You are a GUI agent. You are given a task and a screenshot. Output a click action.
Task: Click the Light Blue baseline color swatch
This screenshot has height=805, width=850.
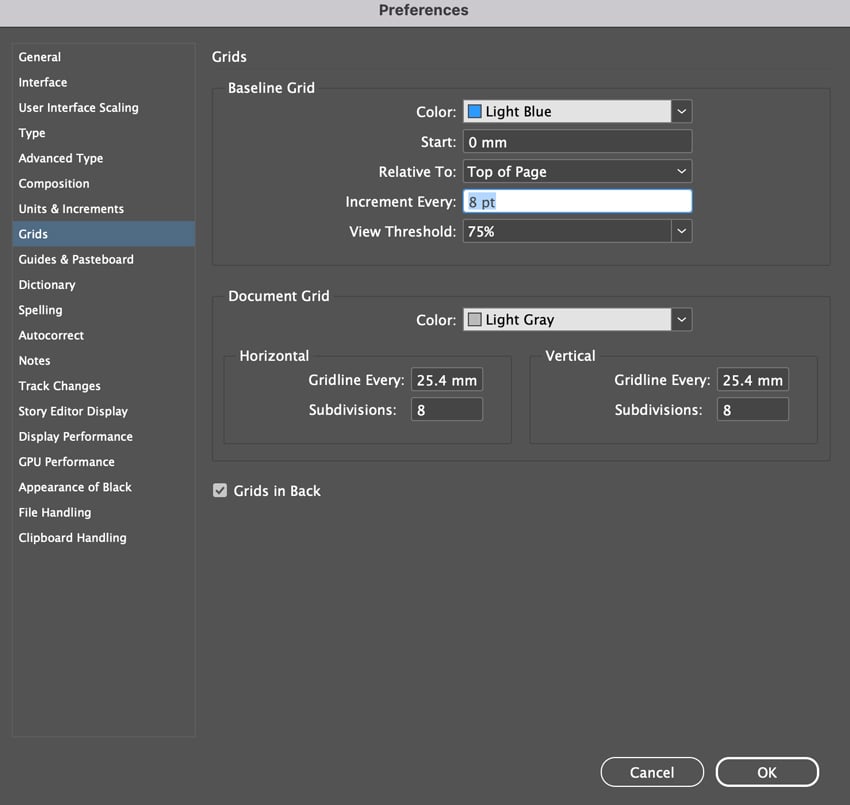tap(475, 112)
